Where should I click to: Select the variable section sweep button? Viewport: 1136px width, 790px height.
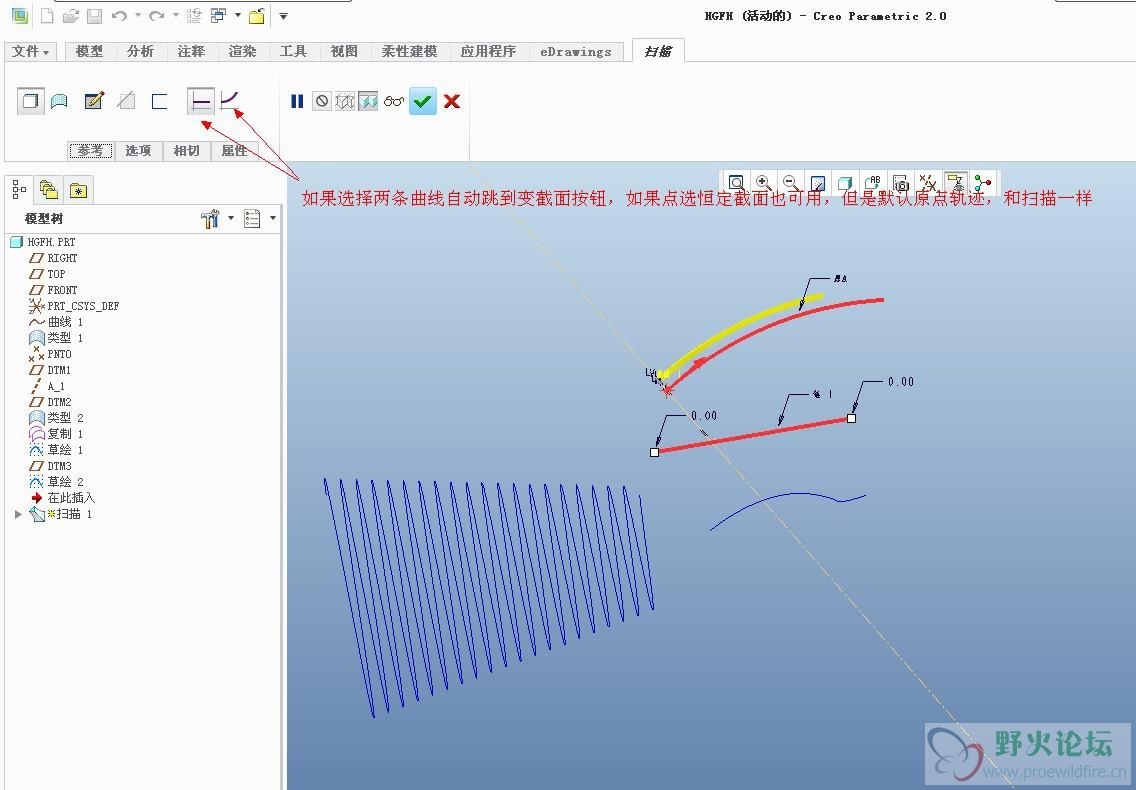(x=230, y=100)
